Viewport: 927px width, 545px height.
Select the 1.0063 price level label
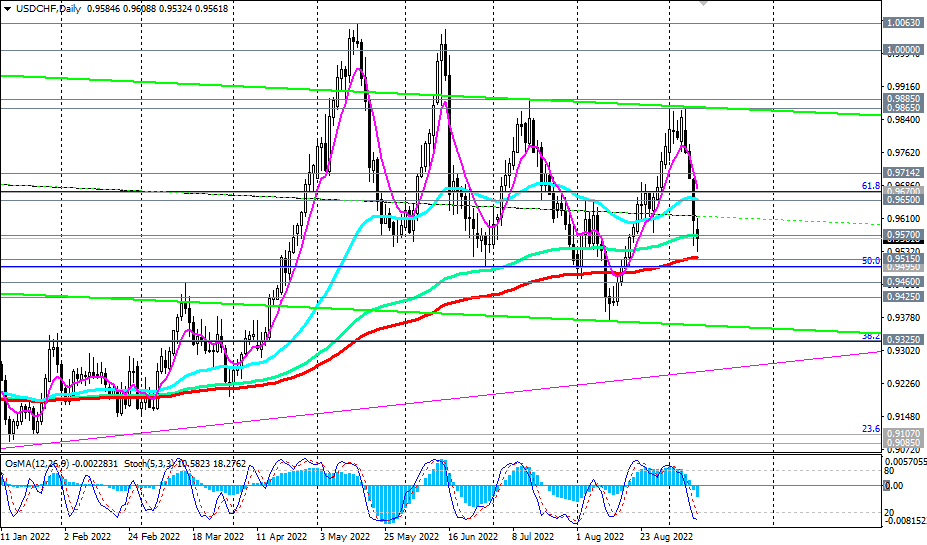pos(903,21)
